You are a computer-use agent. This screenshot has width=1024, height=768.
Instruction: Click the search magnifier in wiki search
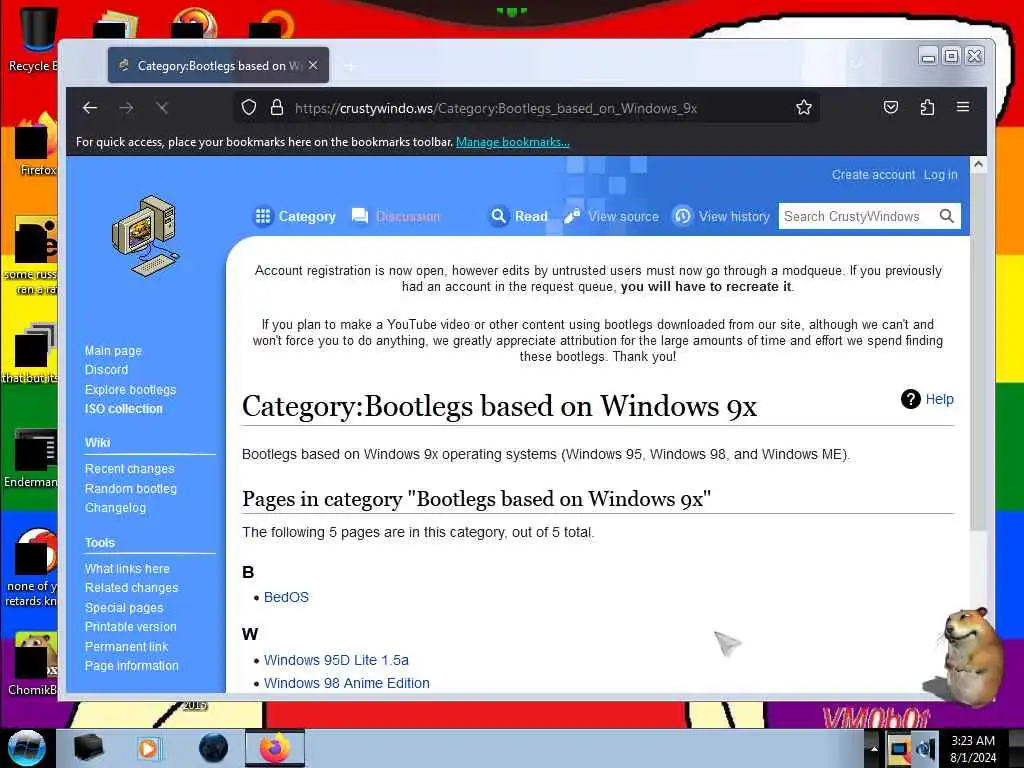click(x=946, y=216)
